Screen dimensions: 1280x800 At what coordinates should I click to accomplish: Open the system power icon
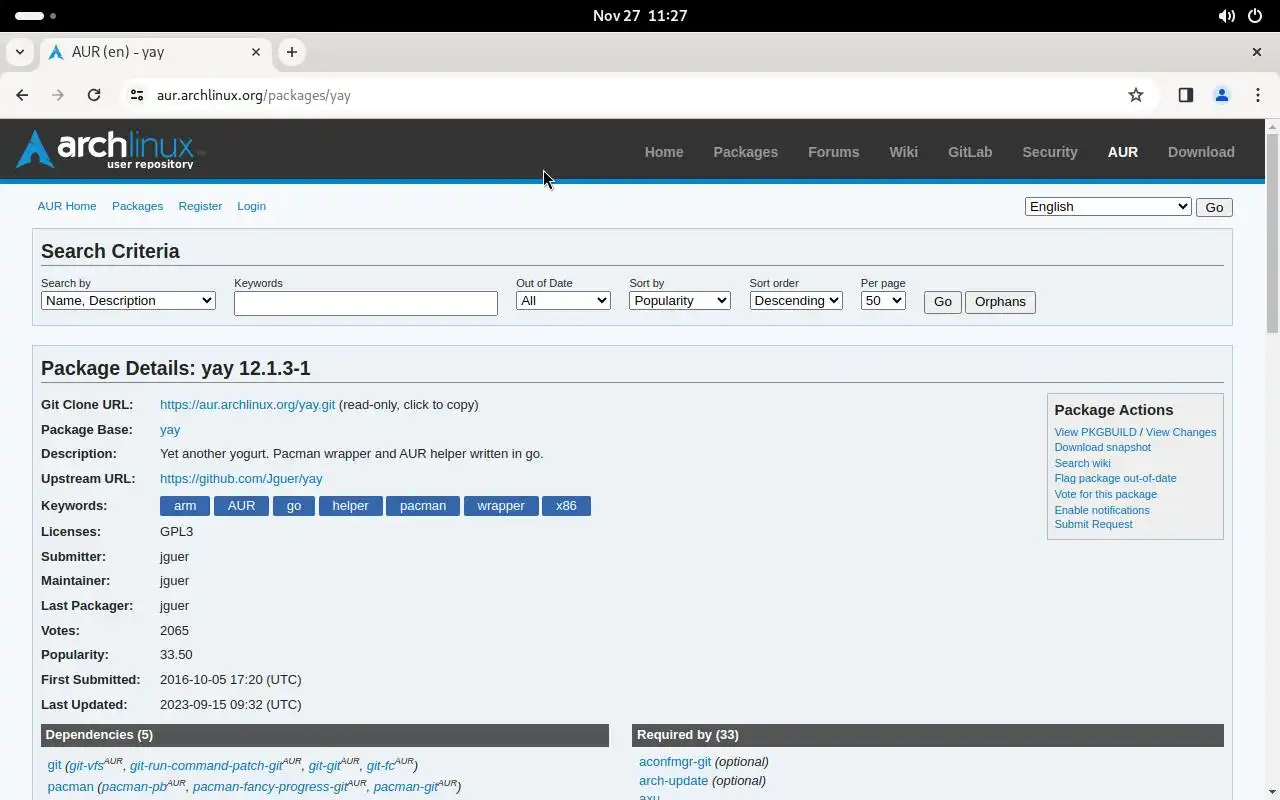pos(1255,16)
